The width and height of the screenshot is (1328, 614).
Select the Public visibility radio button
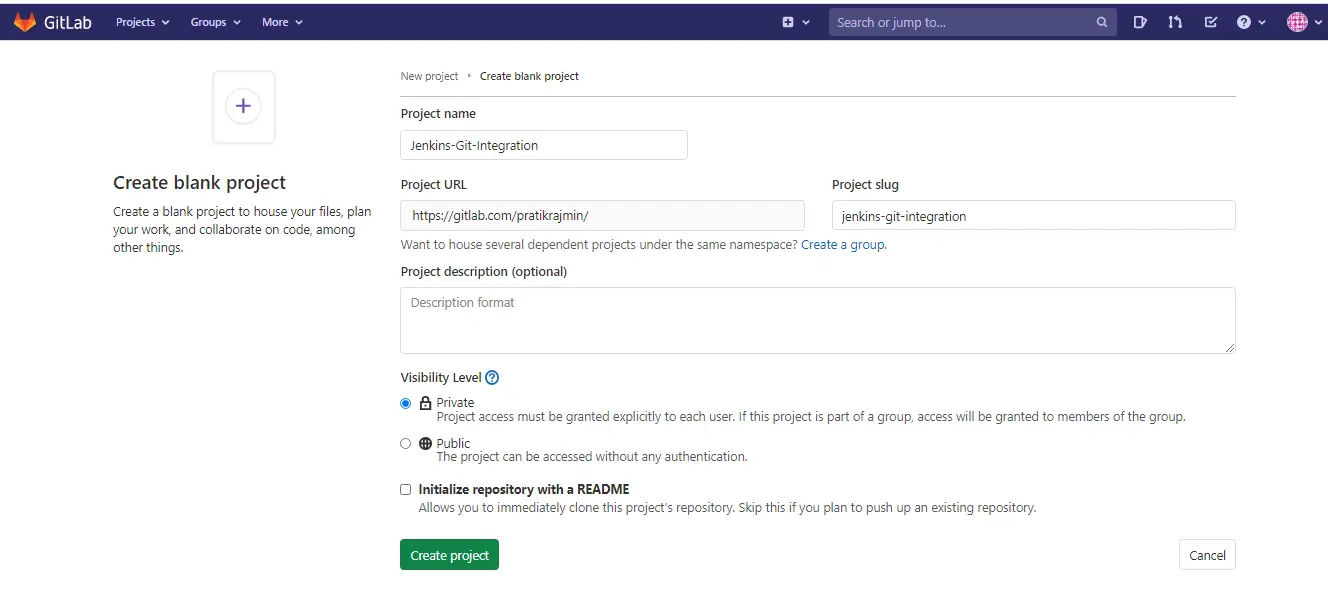[405, 443]
